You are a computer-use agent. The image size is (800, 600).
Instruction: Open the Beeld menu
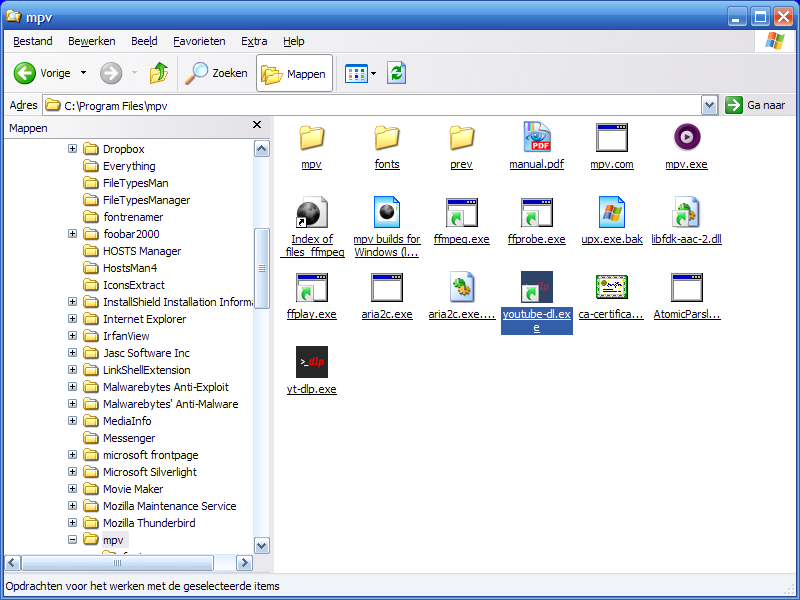pyautogui.click(x=144, y=41)
